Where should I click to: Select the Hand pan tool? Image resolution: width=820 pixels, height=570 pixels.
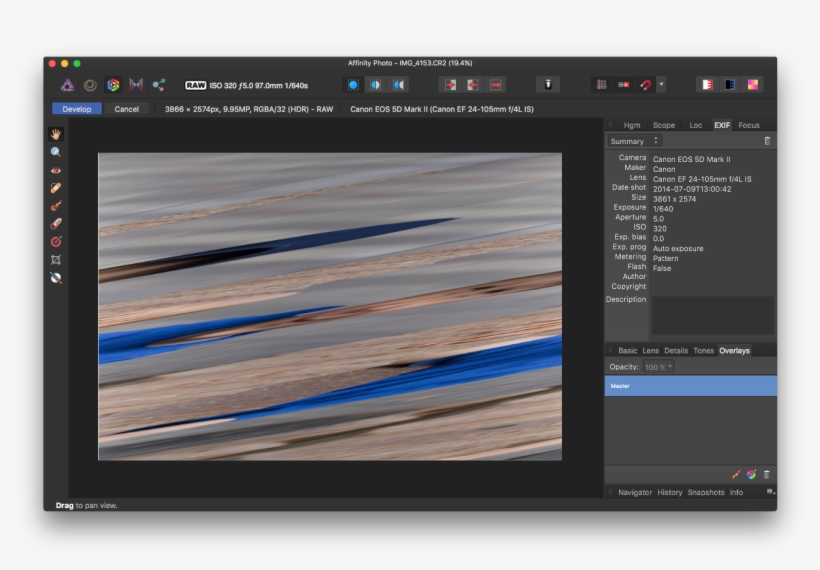coord(56,134)
